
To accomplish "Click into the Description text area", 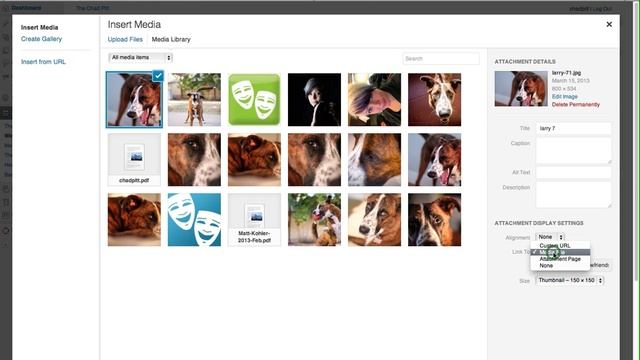I will (573, 195).
